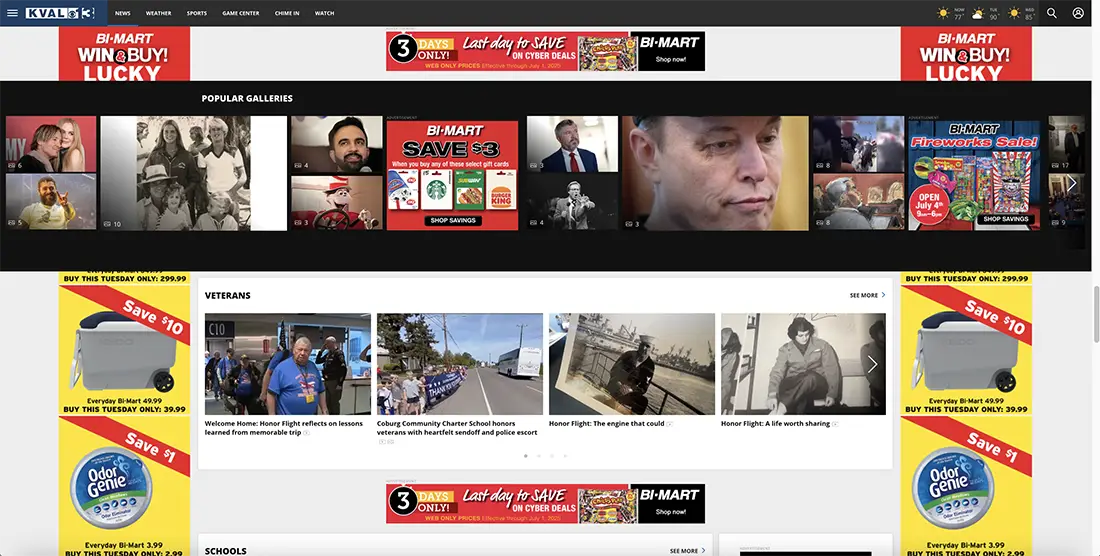Open the Sports menu
The width and height of the screenshot is (1100, 556).
pyautogui.click(x=196, y=13)
